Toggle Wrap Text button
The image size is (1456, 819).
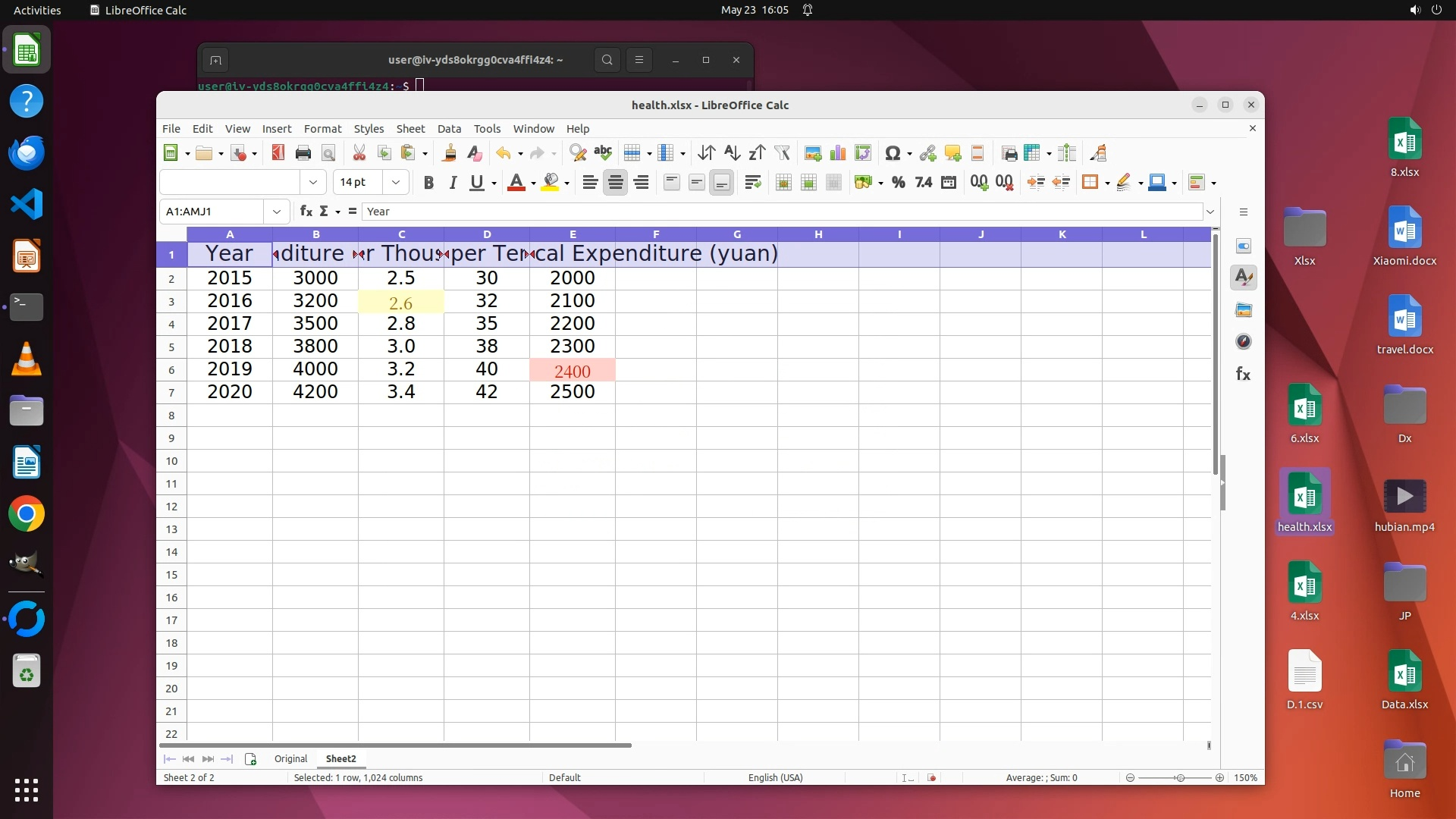(752, 183)
